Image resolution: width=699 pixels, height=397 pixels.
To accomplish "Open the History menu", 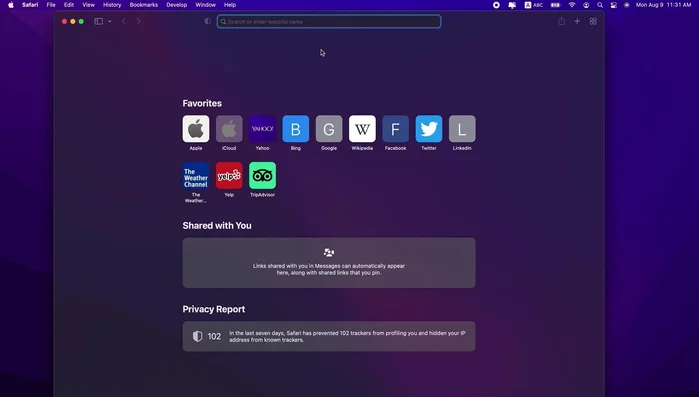I will click(112, 5).
